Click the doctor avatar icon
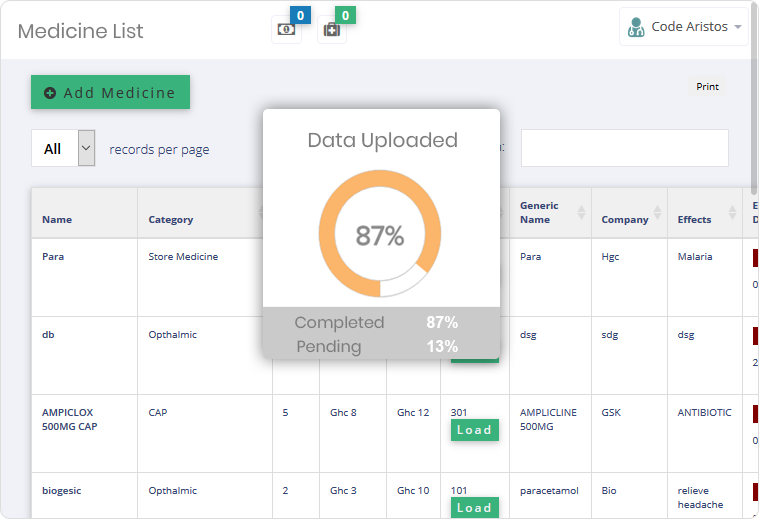 click(636, 27)
